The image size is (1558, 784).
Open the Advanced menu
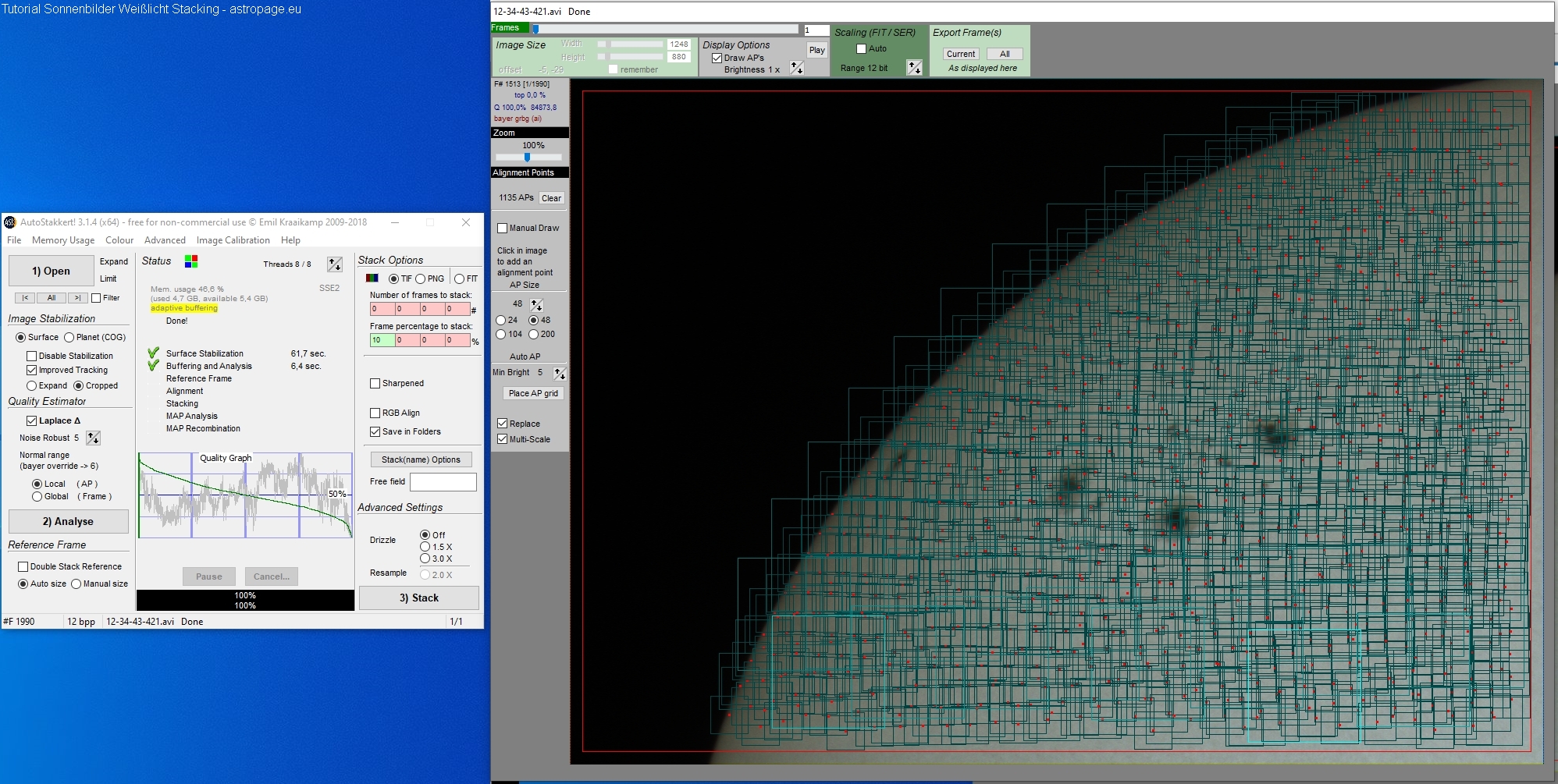(165, 240)
